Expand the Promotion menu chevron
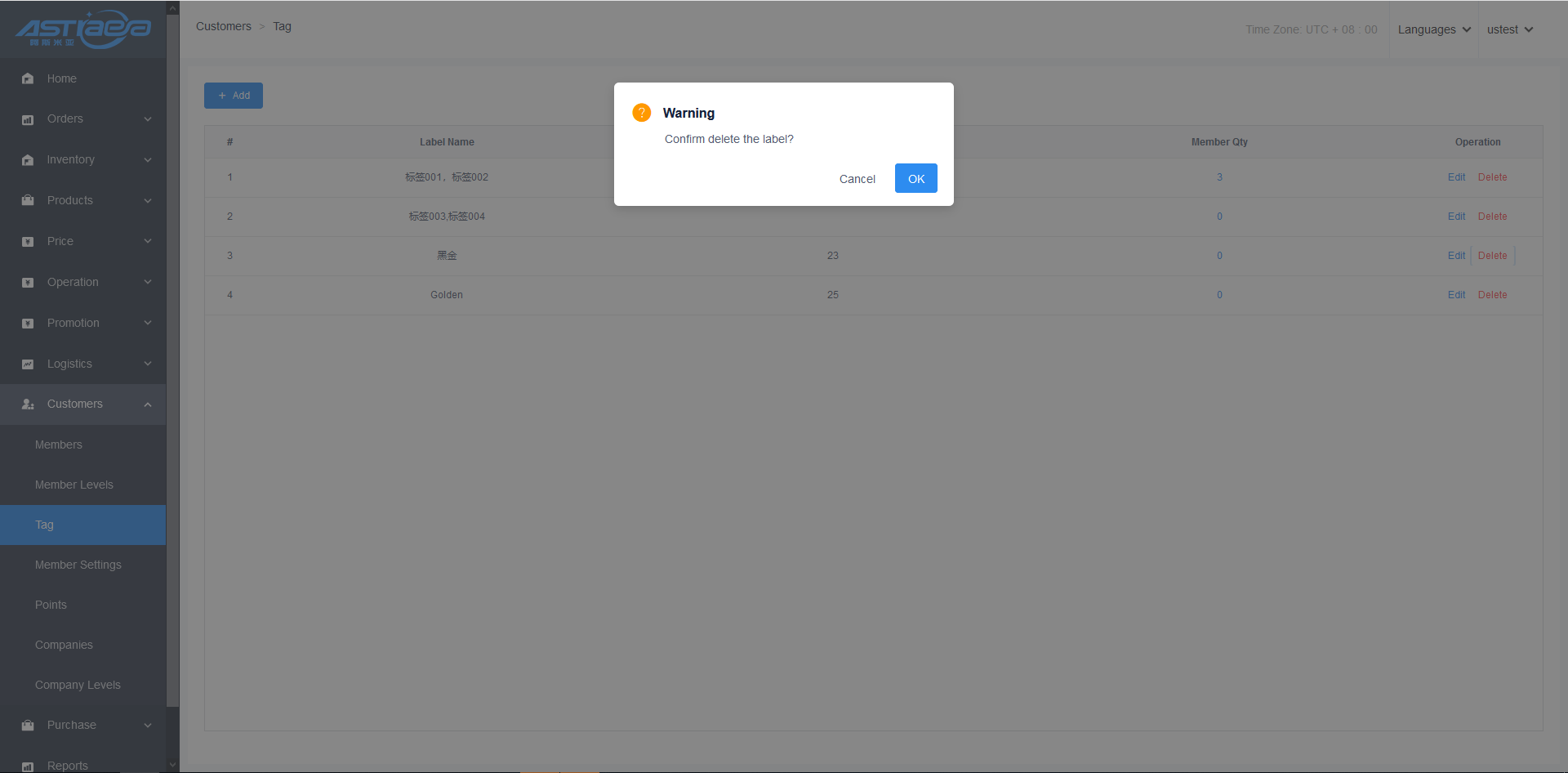 148,323
